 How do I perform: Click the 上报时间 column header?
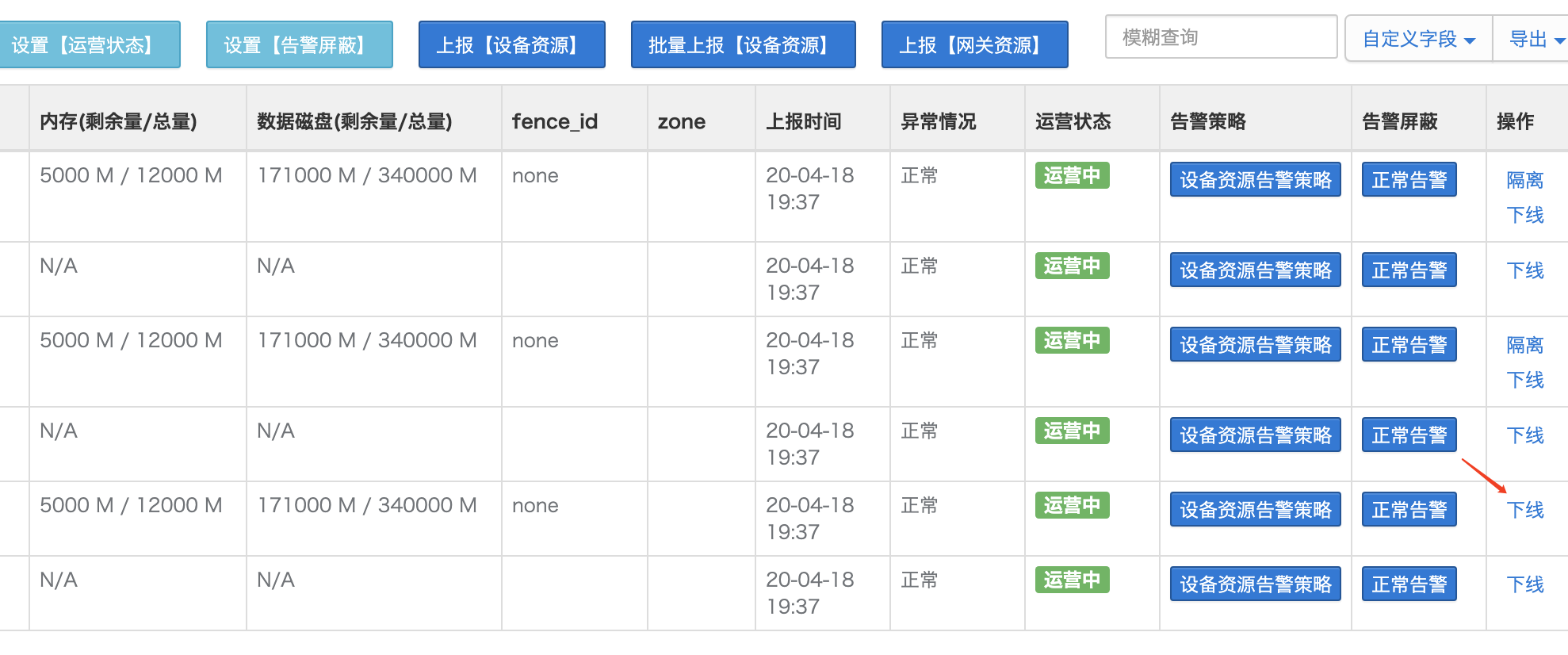(803, 121)
